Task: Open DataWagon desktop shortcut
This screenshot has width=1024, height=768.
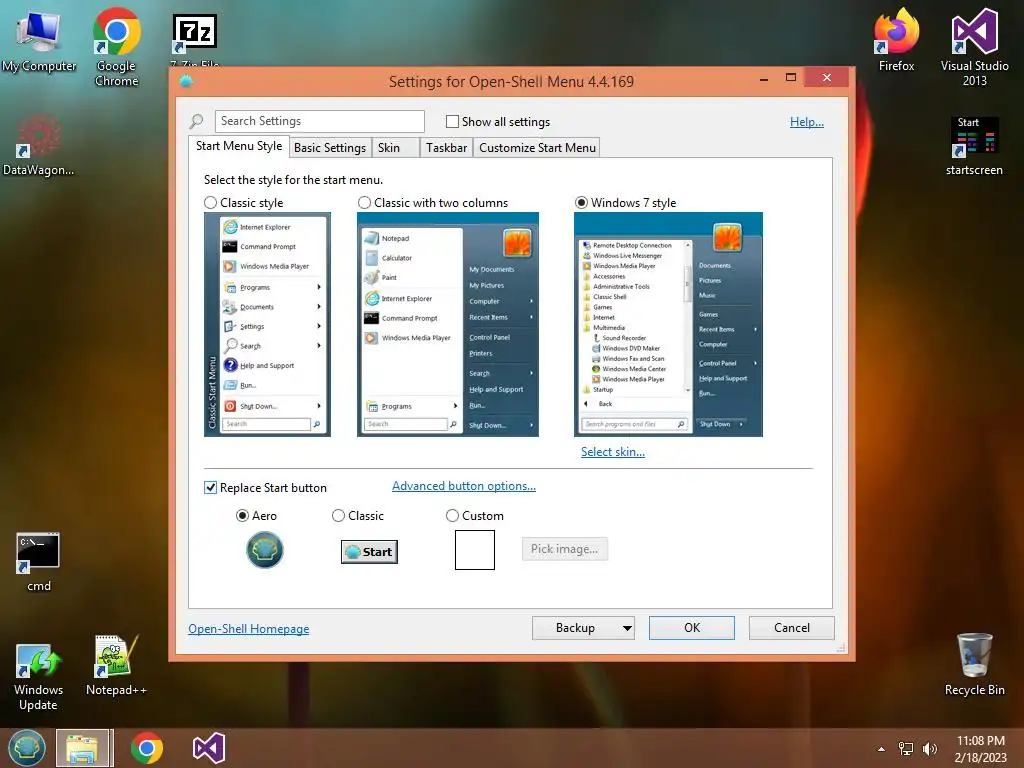Action: tap(39, 146)
